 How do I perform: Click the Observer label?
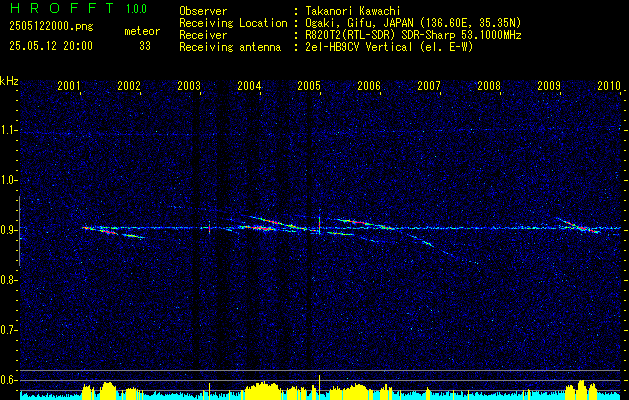pyautogui.click(x=203, y=11)
